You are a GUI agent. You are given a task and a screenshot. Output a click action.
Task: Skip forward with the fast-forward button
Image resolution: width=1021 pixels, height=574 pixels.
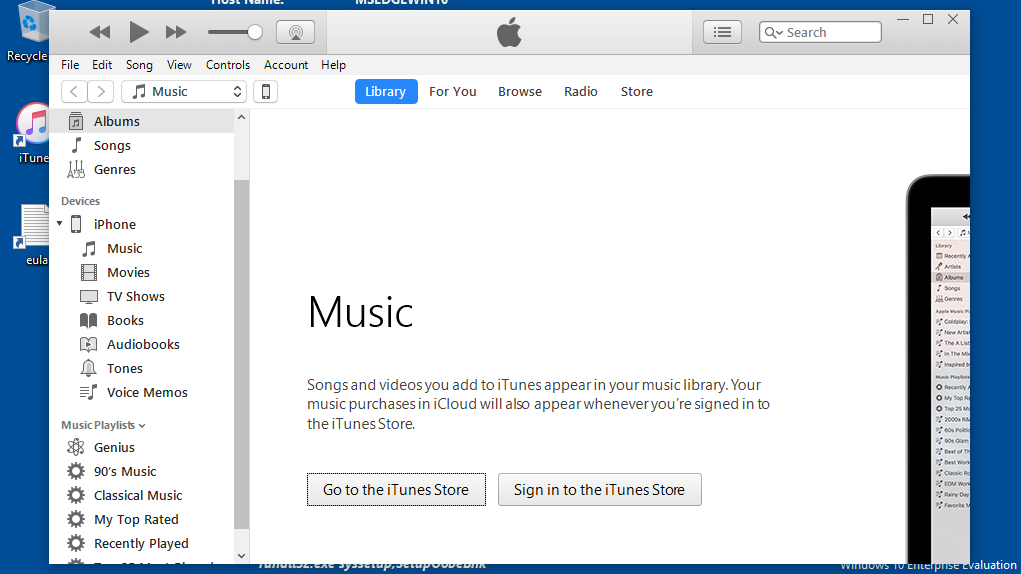coord(176,32)
